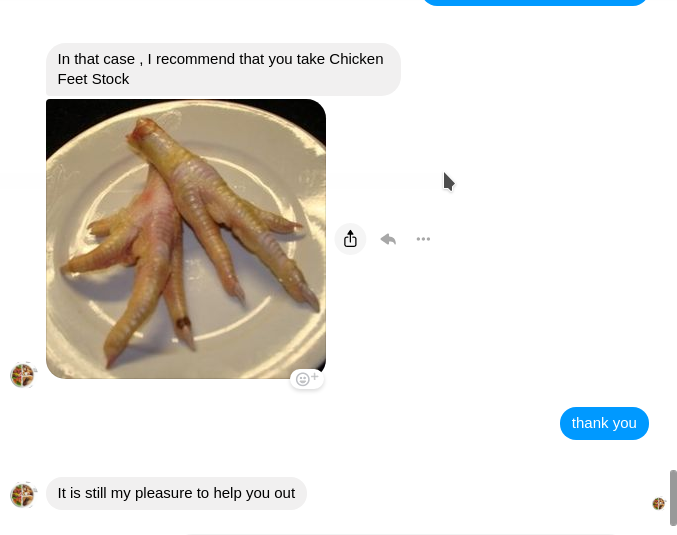Click the partially visible blue bubble at top
This screenshot has width=677, height=535.
pos(535,2)
